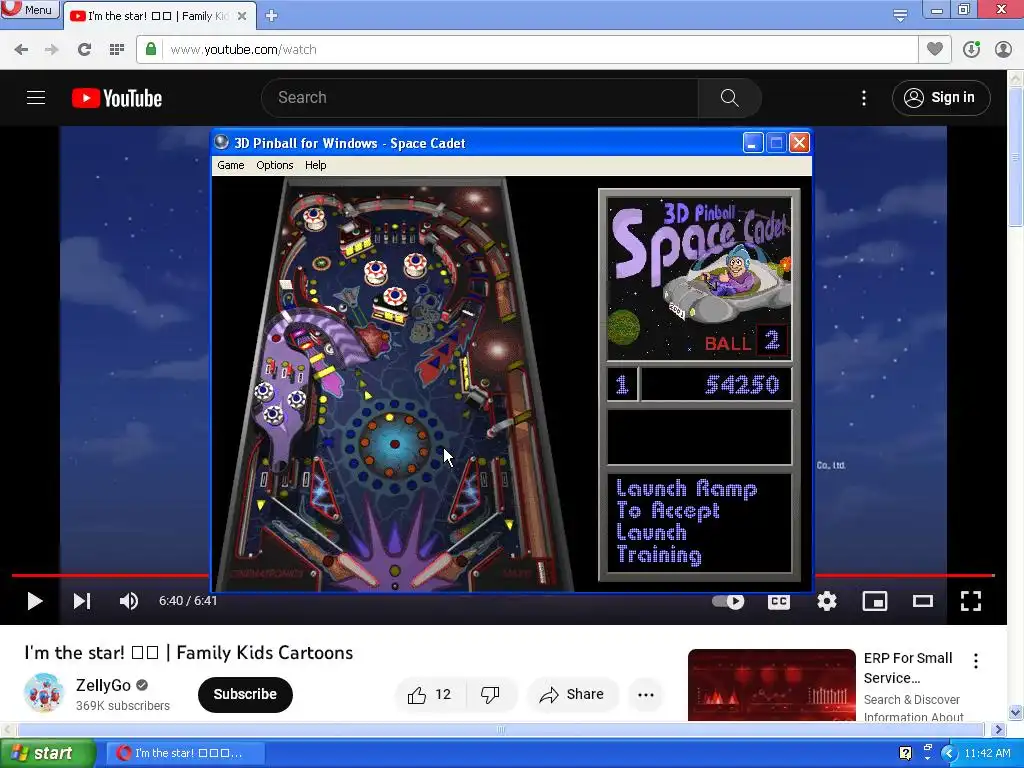Click the 11:42 AM clock
Viewport: 1024px width, 768px height.
987,754
